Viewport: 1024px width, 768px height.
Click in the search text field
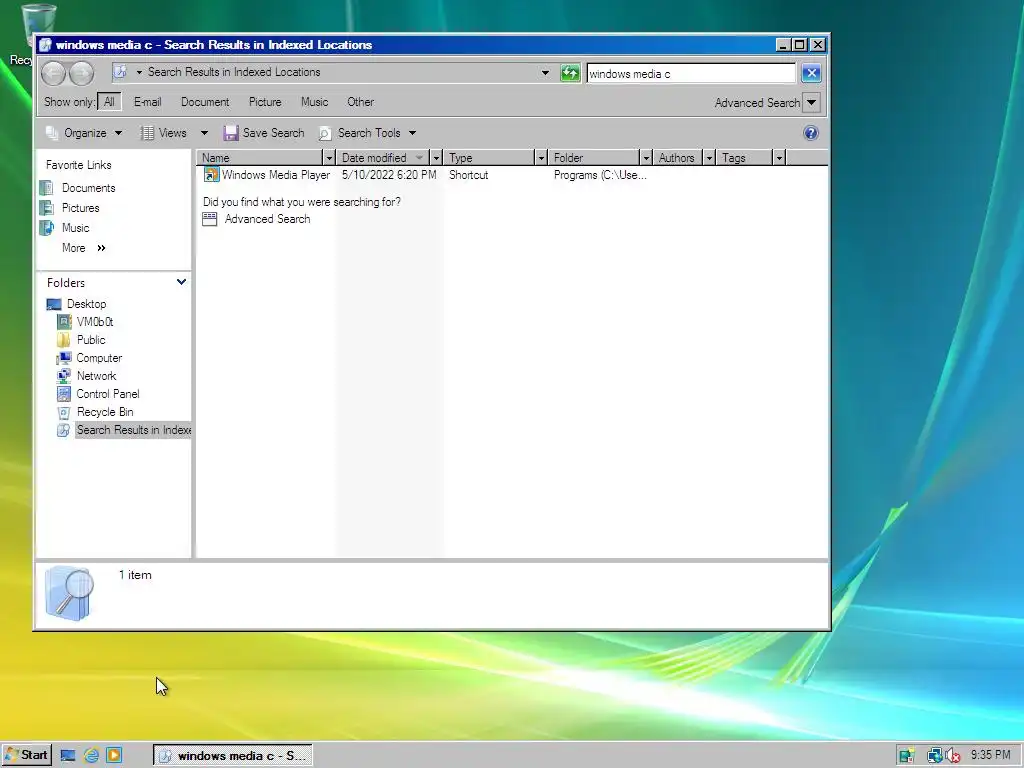691,74
